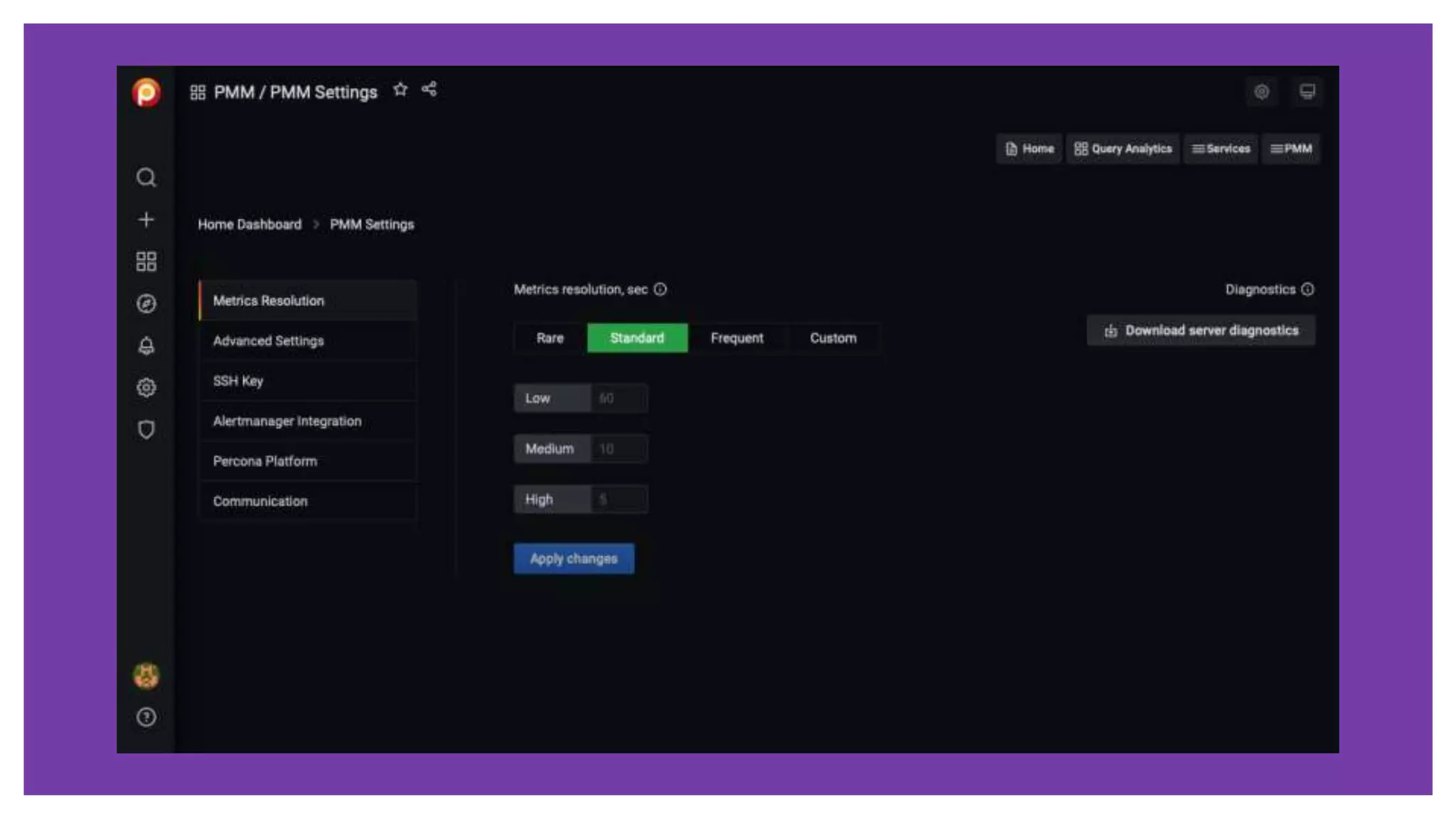Click the Percona PMM logo icon
This screenshot has width=1456, height=819.
[146, 92]
